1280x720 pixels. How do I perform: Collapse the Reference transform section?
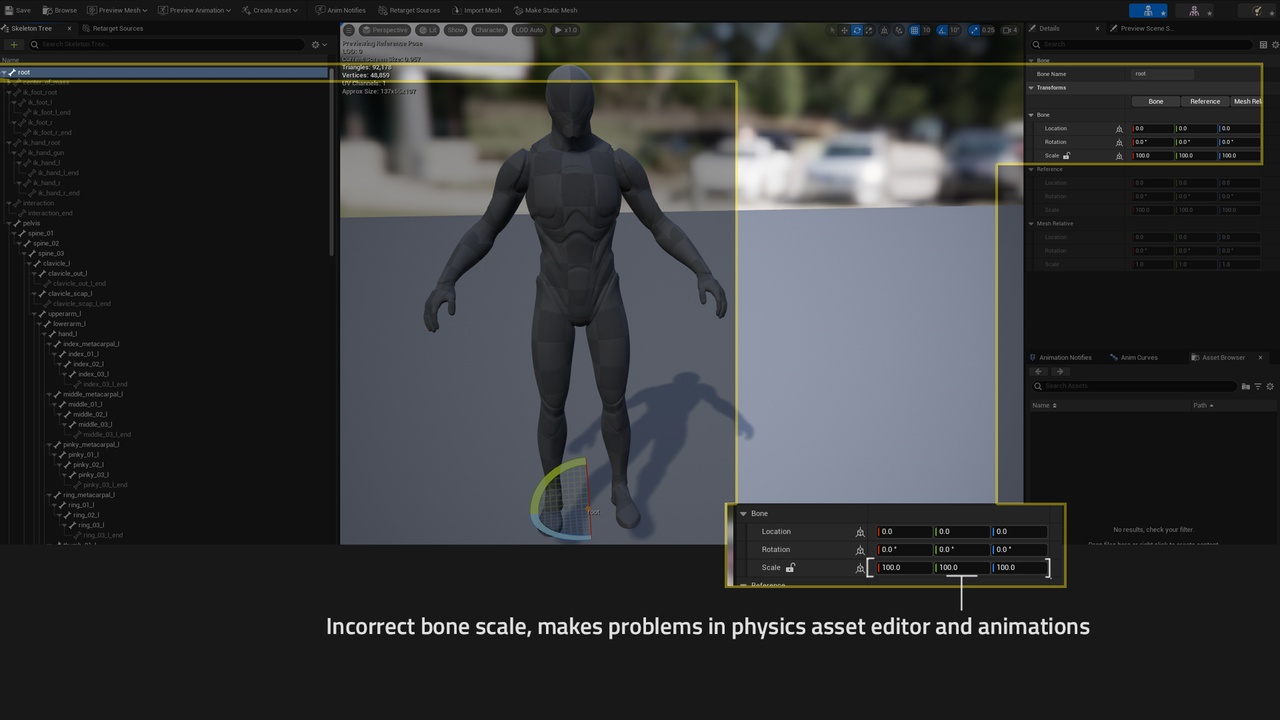[x=1031, y=169]
